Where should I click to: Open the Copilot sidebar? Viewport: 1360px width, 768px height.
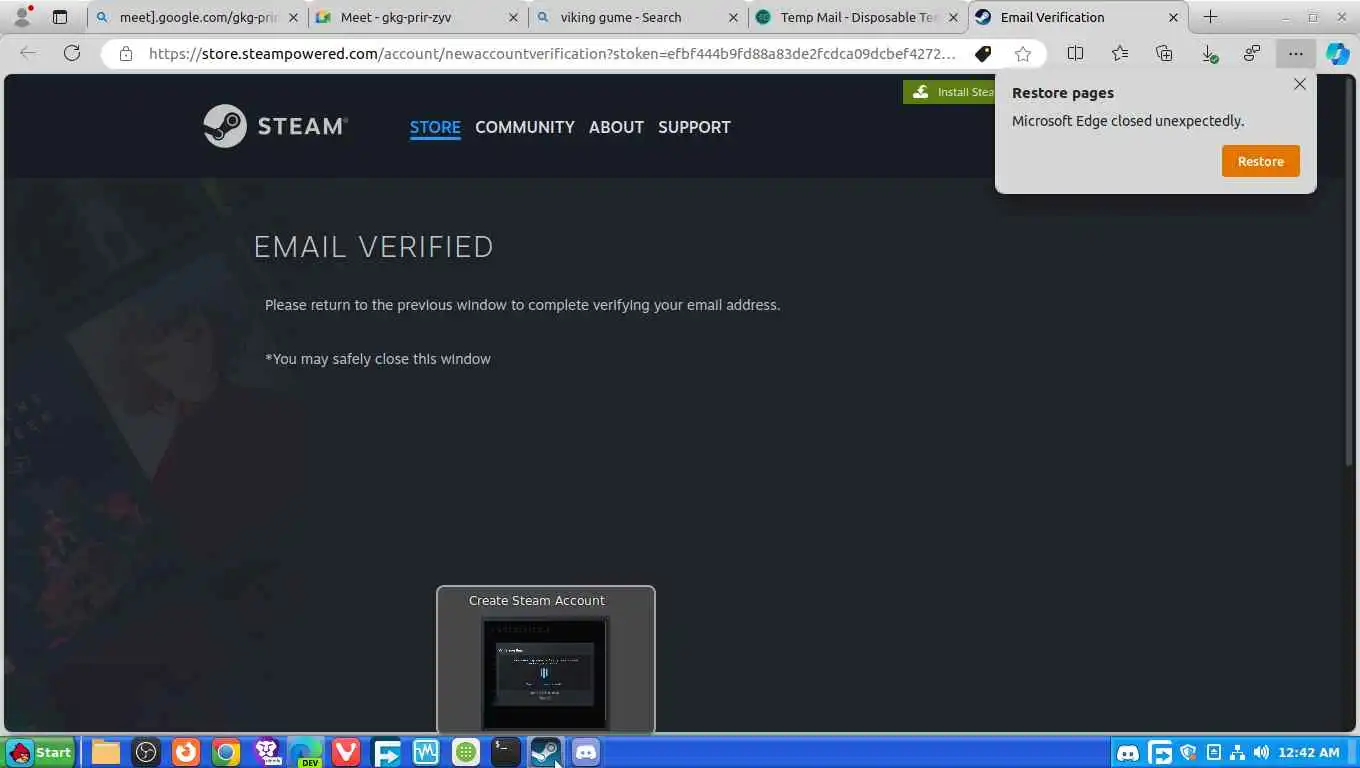point(1337,54)
